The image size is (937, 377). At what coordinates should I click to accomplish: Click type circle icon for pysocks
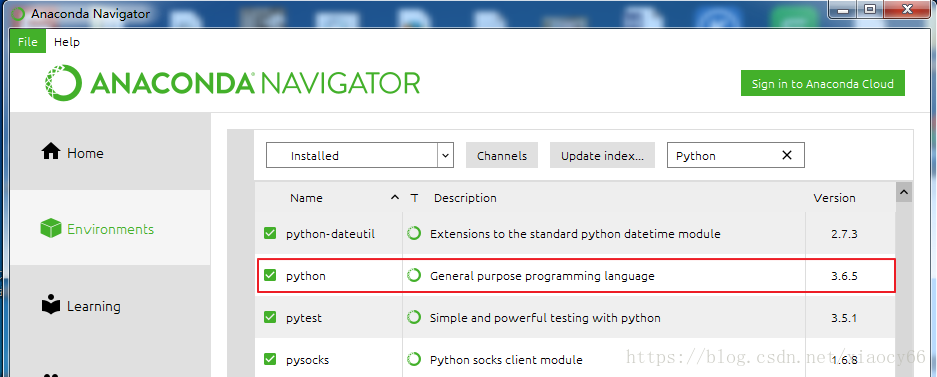click(x=414, y=359)
